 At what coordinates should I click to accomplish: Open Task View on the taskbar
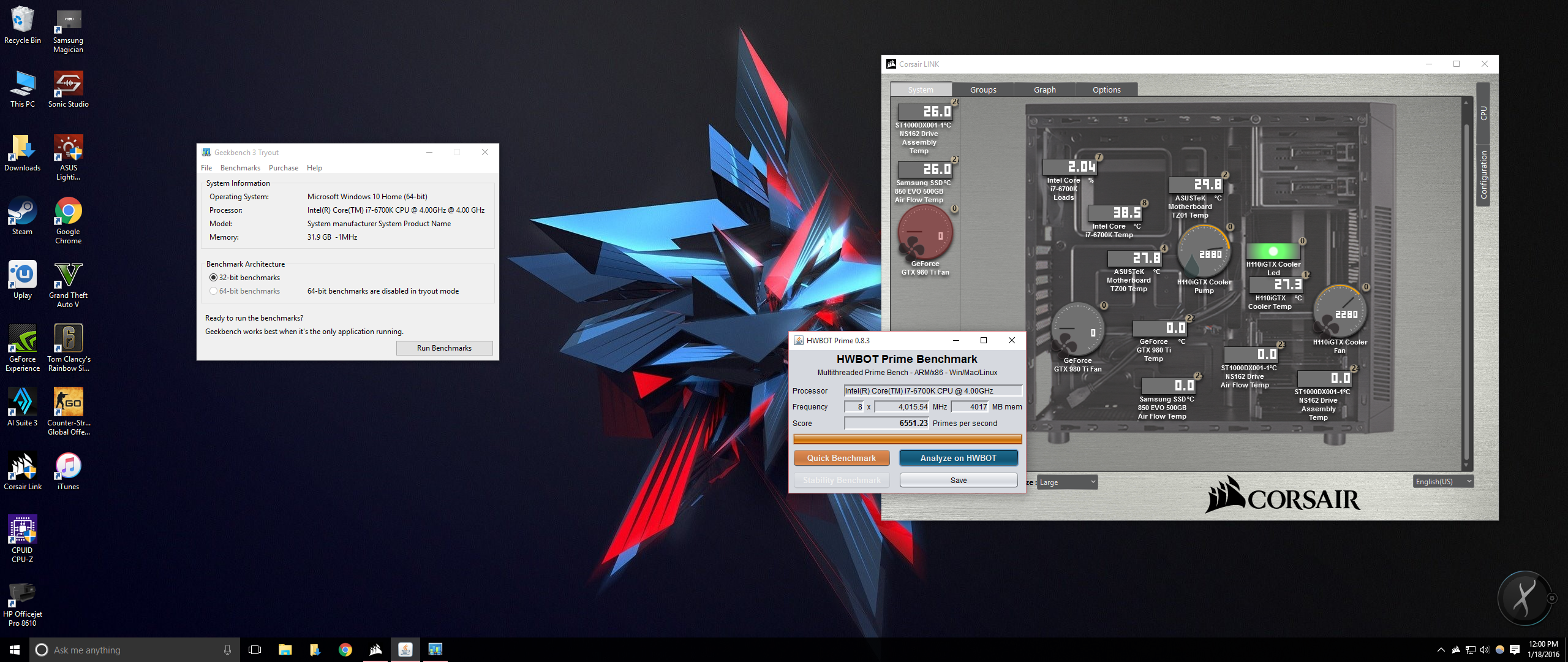255,650
